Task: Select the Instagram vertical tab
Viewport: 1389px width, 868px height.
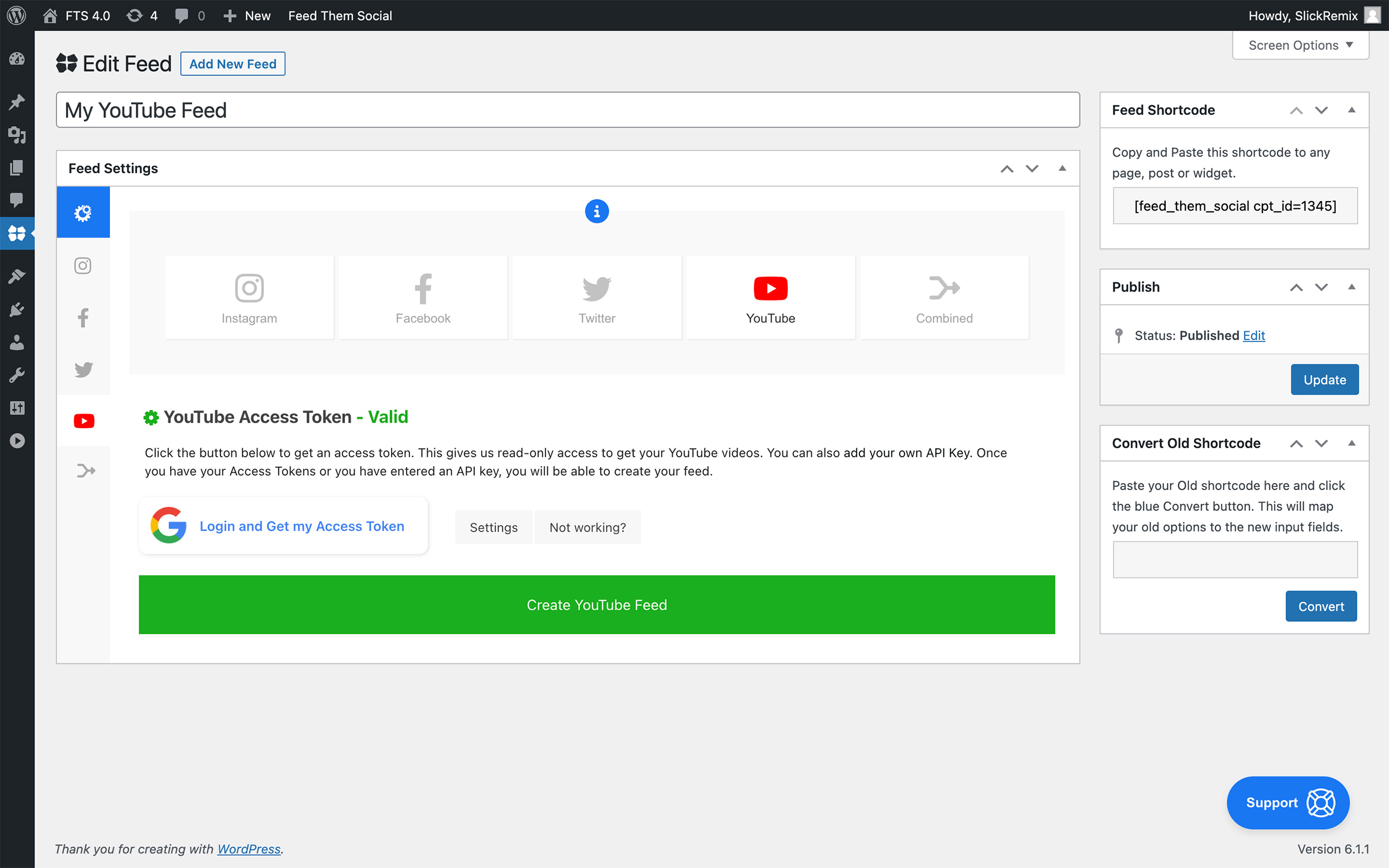Action: (x=83, y=265)
